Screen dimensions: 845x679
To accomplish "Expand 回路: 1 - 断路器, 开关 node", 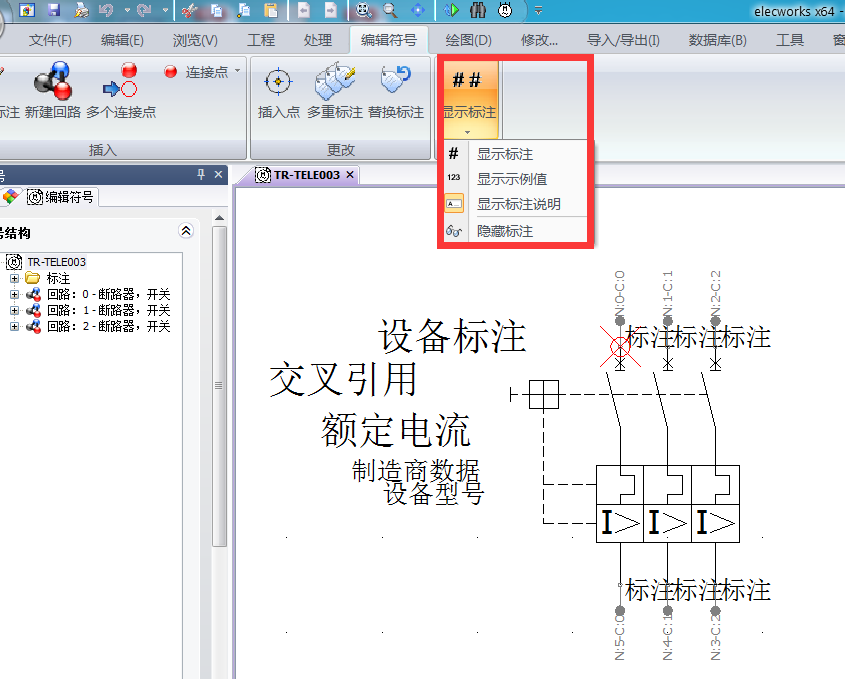I will click(14, 310).
